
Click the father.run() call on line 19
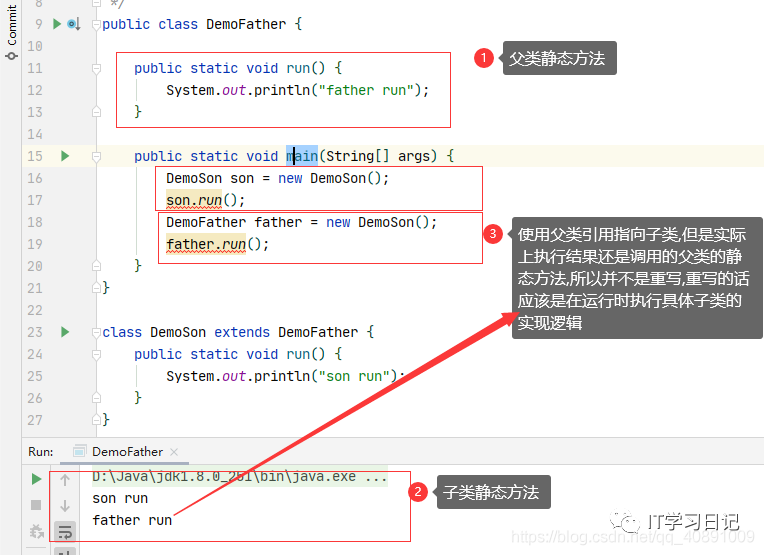click(217, 244)
